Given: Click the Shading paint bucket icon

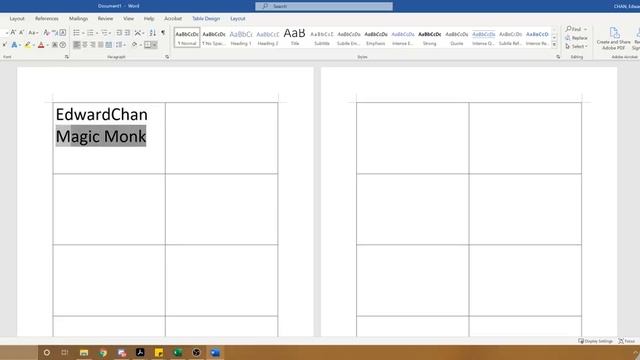Looking at the screenshot, I should (134, 45).
